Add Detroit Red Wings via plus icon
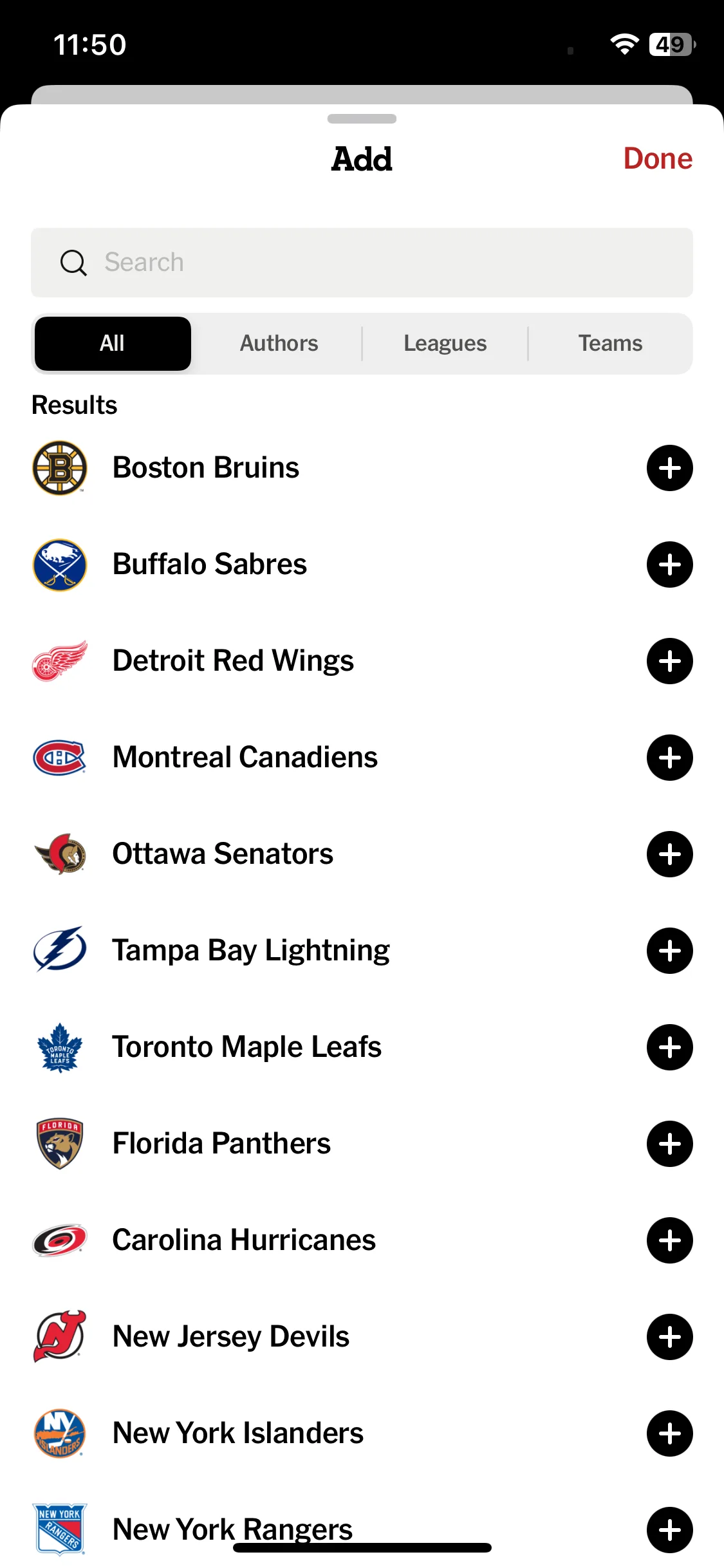 tap(669, 661)
